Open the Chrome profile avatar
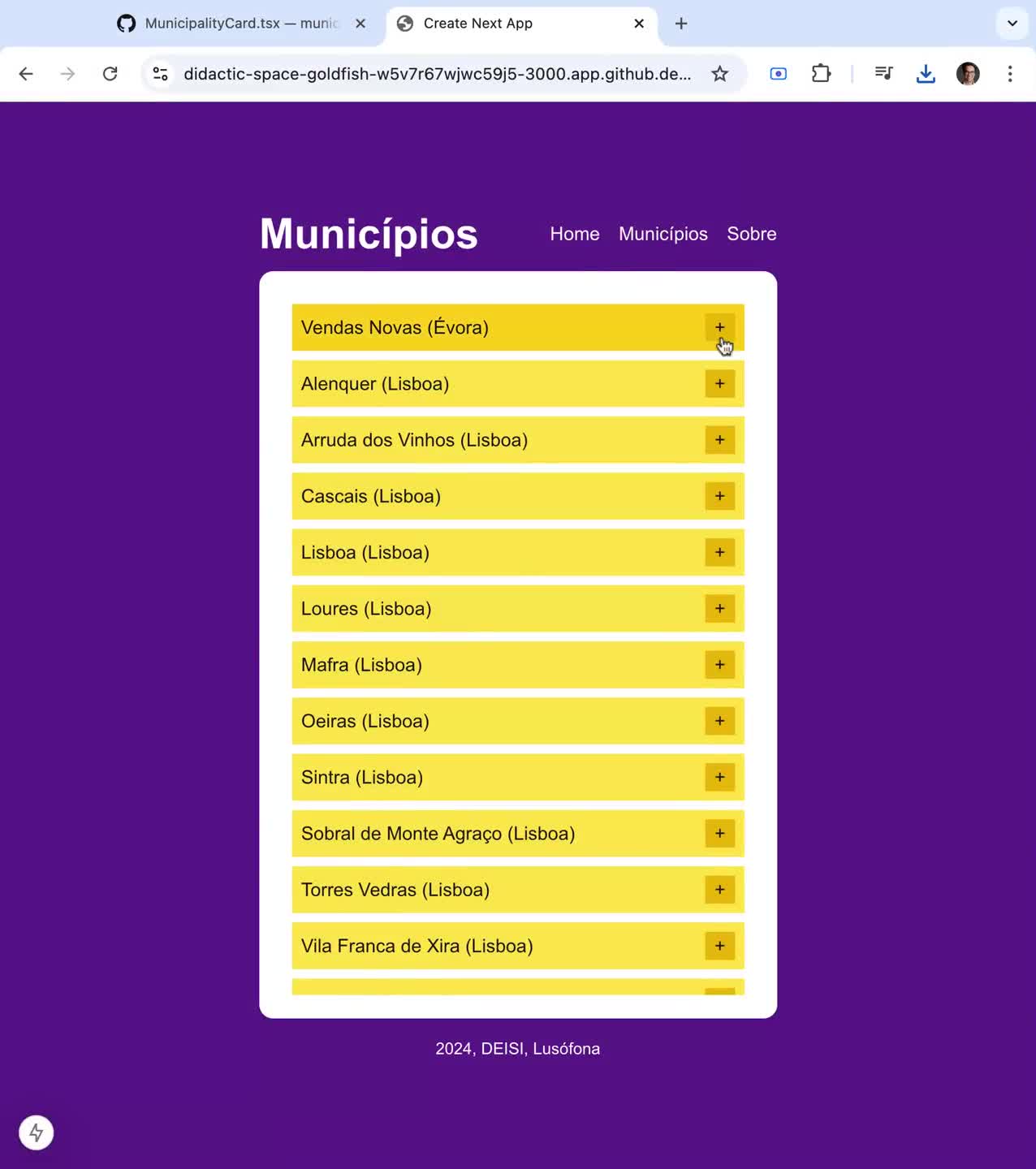Viewport: 1036px width, 1169px height. click(x=968, y=74)
